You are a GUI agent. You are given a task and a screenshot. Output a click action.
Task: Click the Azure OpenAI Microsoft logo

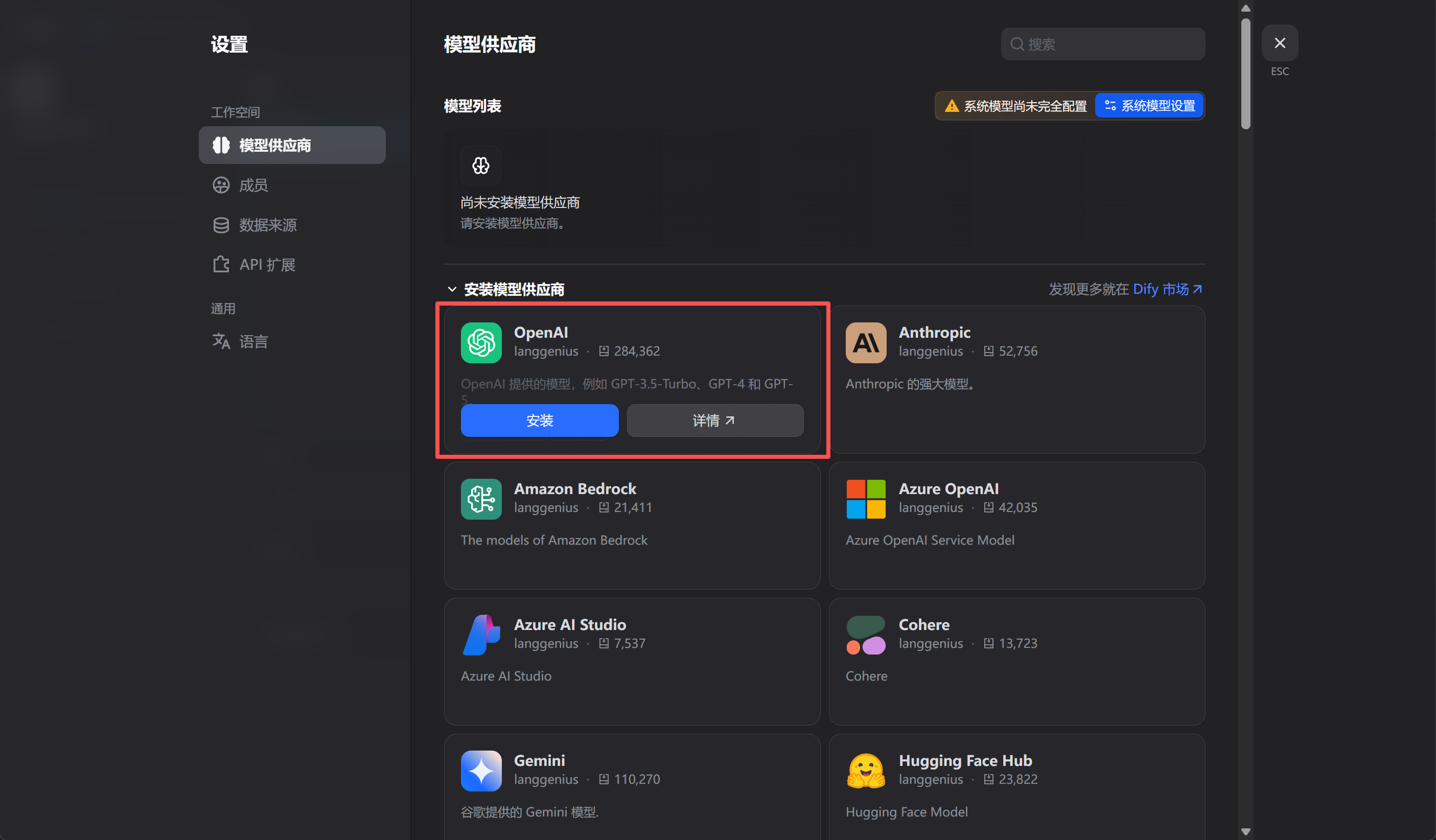(x=866, y=499)
